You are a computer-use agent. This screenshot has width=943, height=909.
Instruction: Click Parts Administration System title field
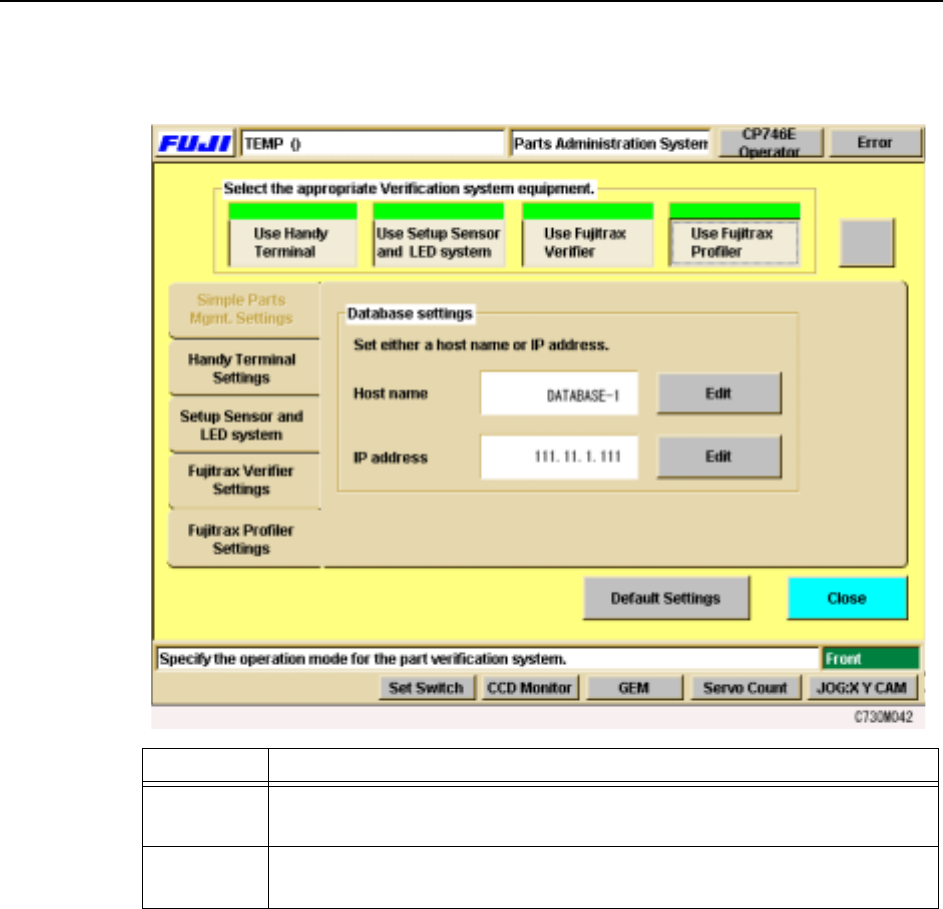(610, 144)
